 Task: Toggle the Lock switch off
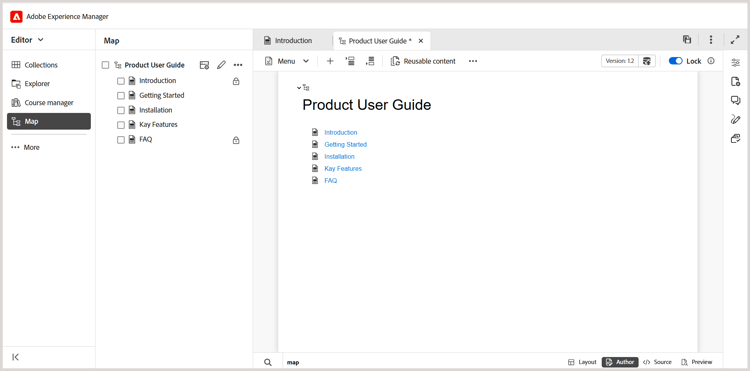pyautogui.click(x=675, y=61)
